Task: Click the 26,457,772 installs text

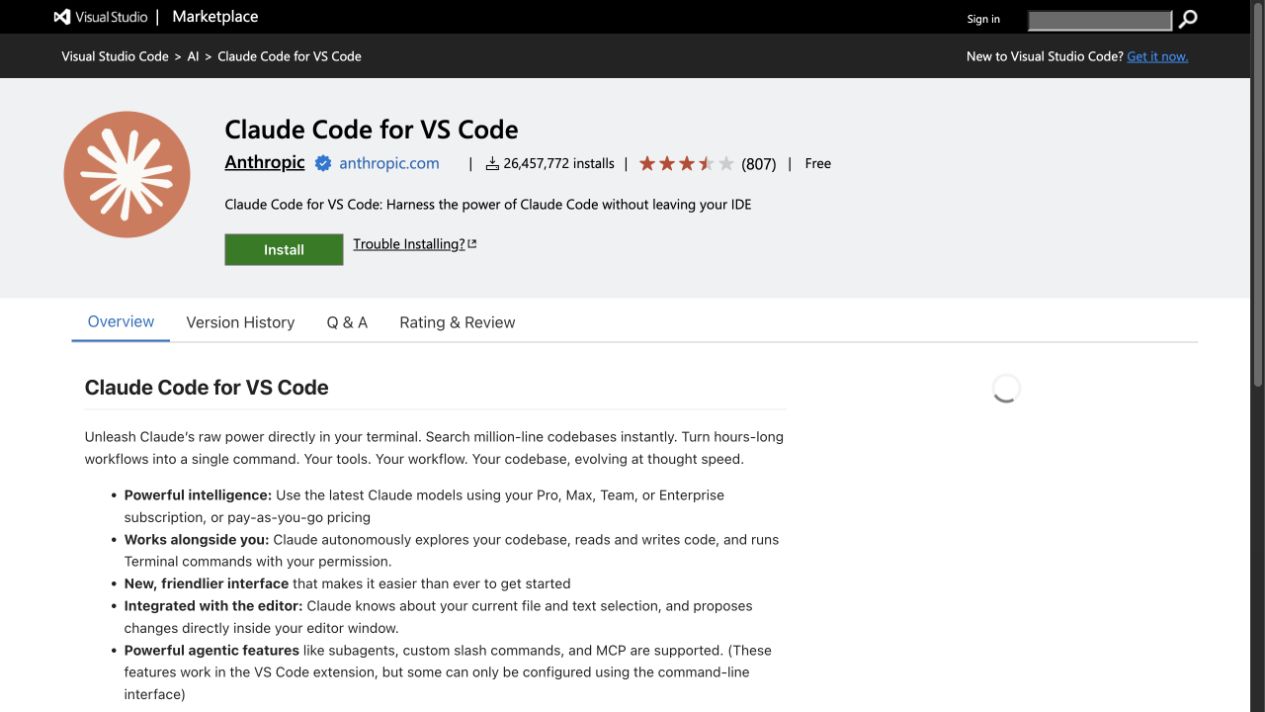Action: [559, 163]
